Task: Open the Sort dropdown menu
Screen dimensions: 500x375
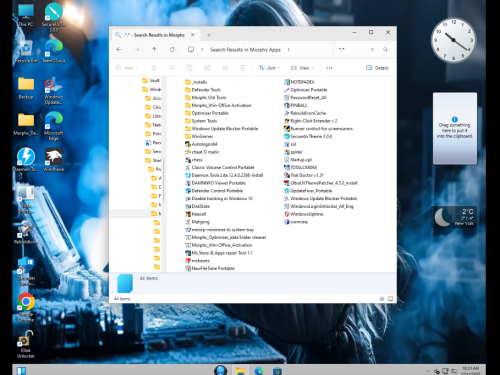Action: tap(269, 68)
